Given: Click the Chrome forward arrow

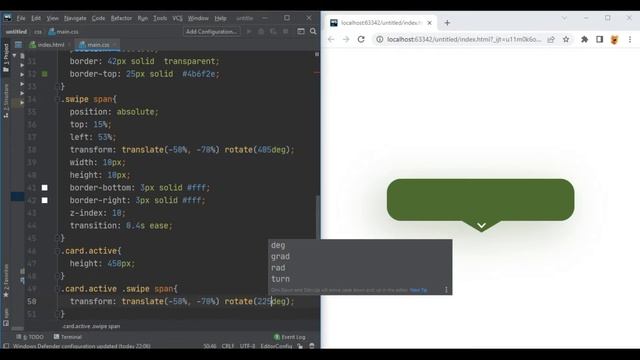Looking at the screenshot, I should click(346, 40).
